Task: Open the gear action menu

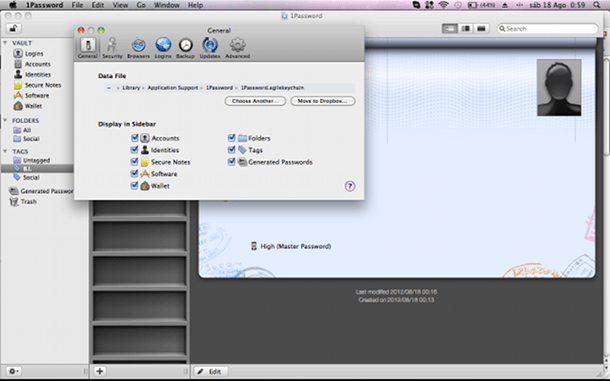Action: pyautogui.click(x=14, y=371)
